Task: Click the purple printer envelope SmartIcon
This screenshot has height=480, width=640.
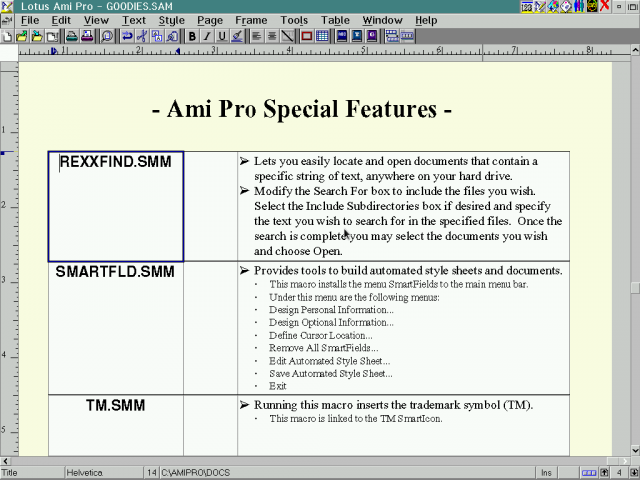Action: 87,36
